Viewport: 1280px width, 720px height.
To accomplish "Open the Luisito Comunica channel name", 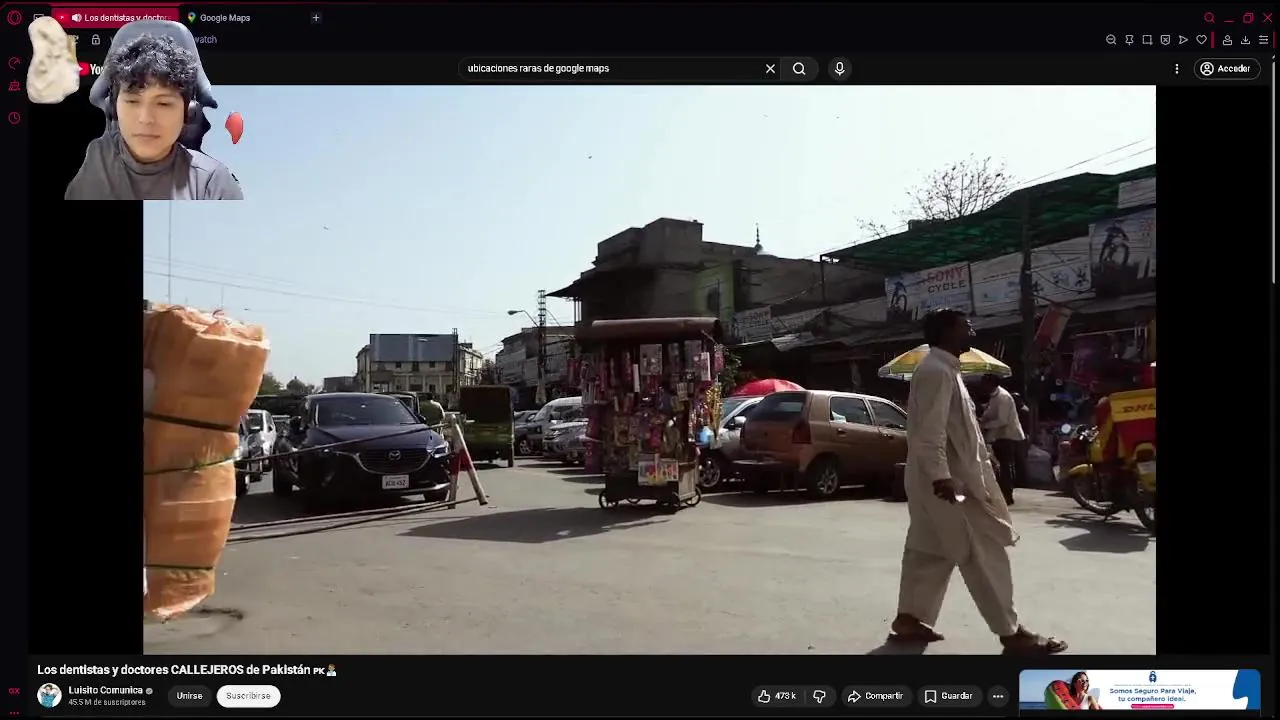I will (105, 690).
